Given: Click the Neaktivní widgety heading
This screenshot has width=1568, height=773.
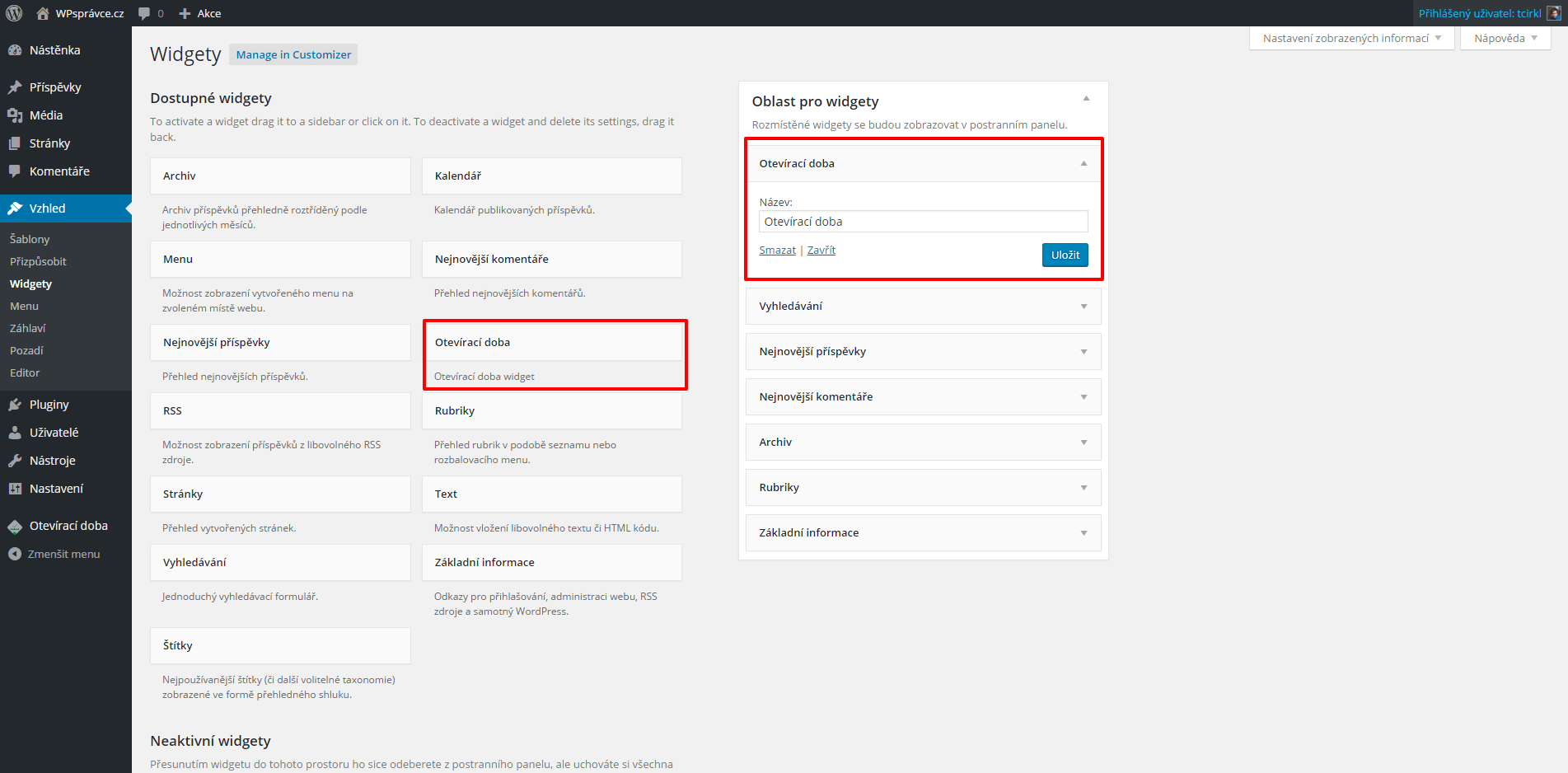Looking at the screenshot, I should (x=210, y=741).
